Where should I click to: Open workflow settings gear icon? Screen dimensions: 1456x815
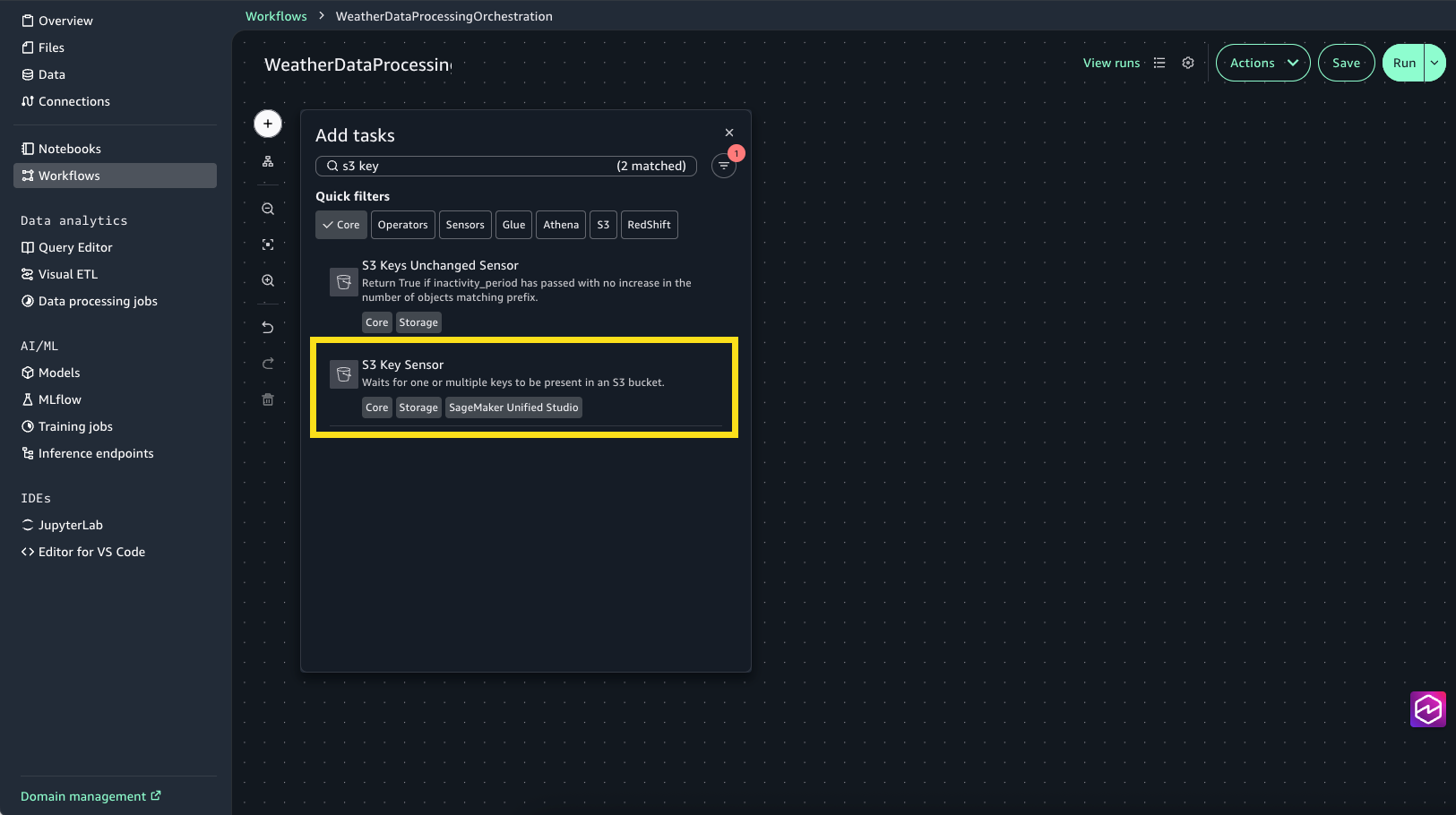(1188, 63)
